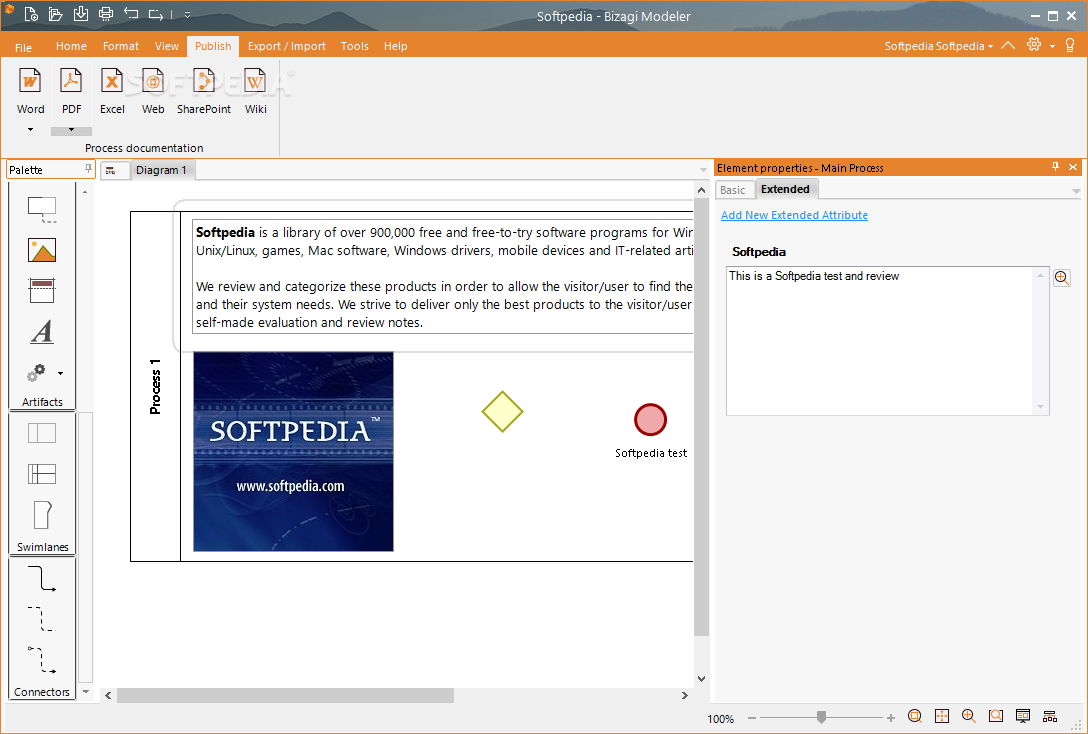Publish documentation to Excel

coord(112,92)
